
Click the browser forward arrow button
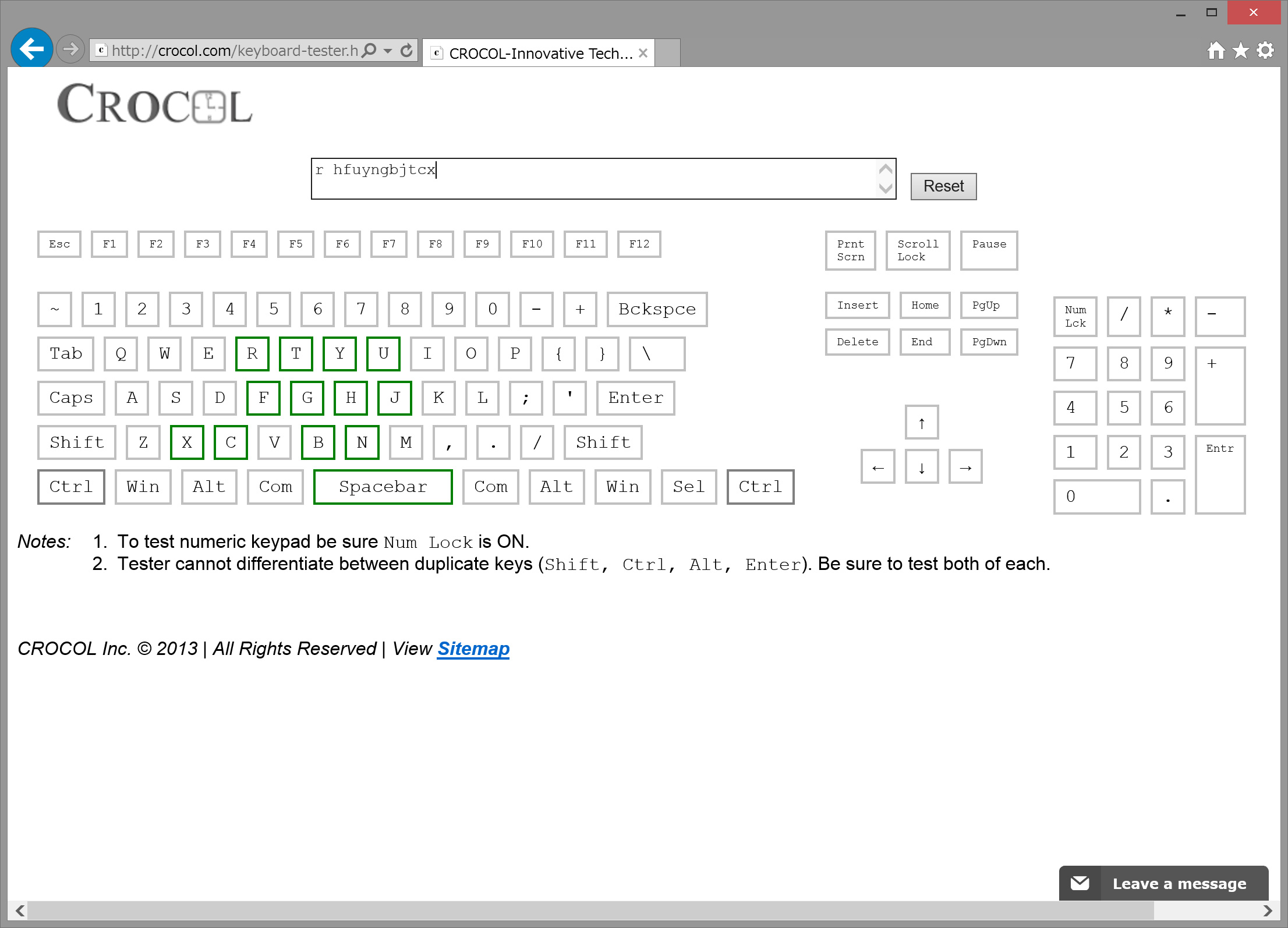[71, 49]
